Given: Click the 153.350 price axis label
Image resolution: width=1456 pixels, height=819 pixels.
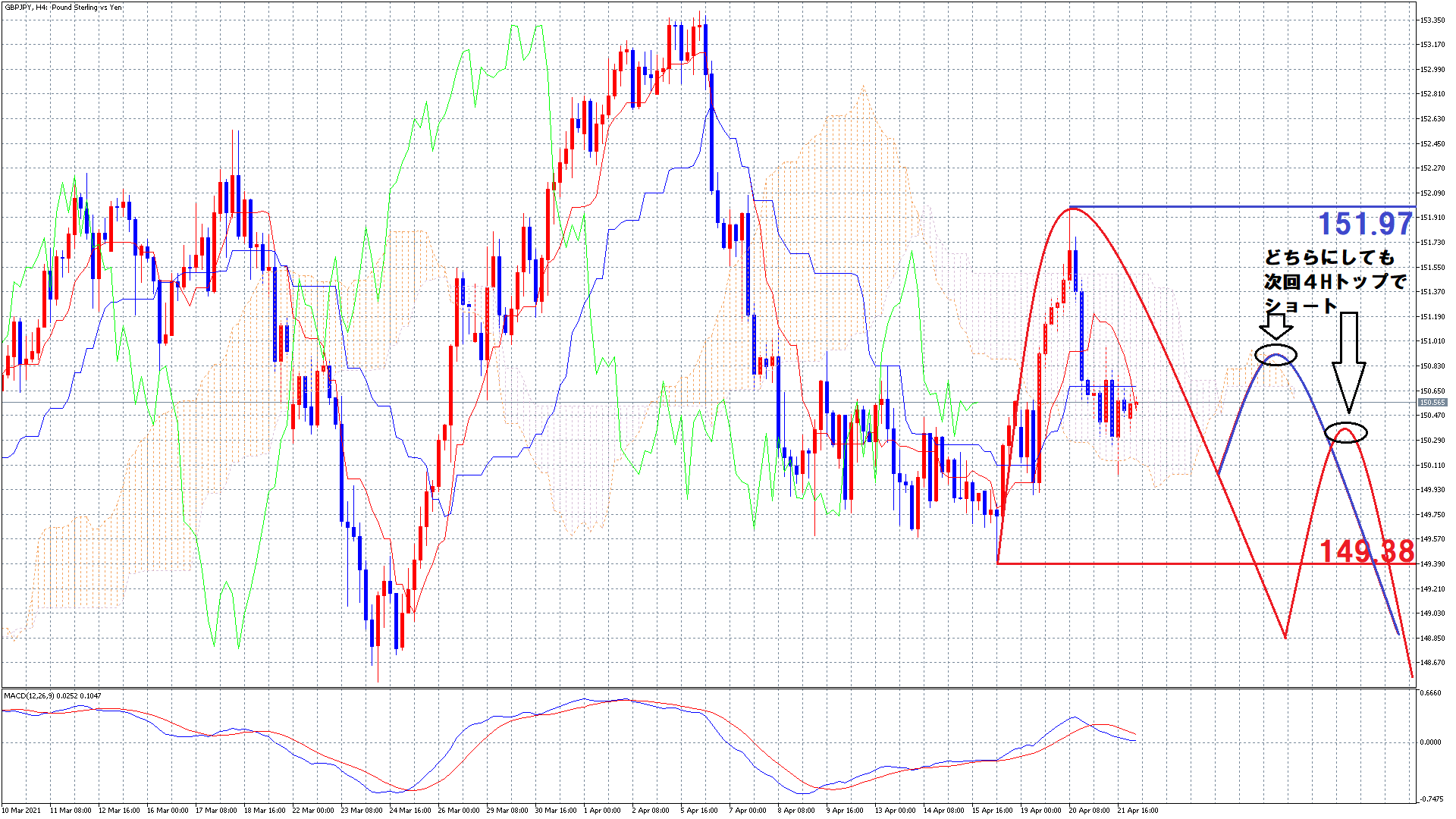Looking at the screenshot, I should (1432, 20).
